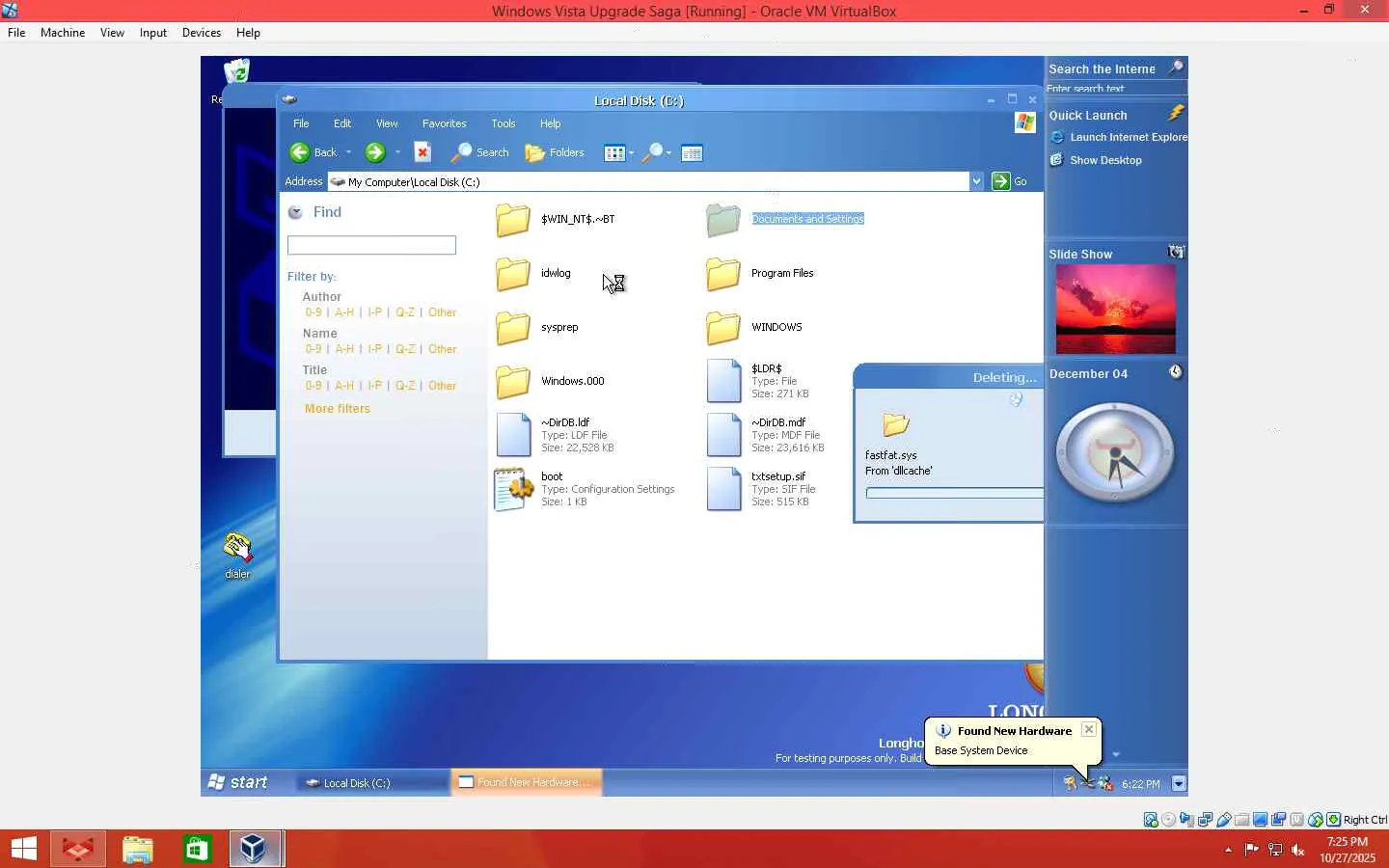Click the VirtualBox optical drive indicator
Image resolution: width=1389 pixels, height=868 pixels.
click(x=1169, y=820)
